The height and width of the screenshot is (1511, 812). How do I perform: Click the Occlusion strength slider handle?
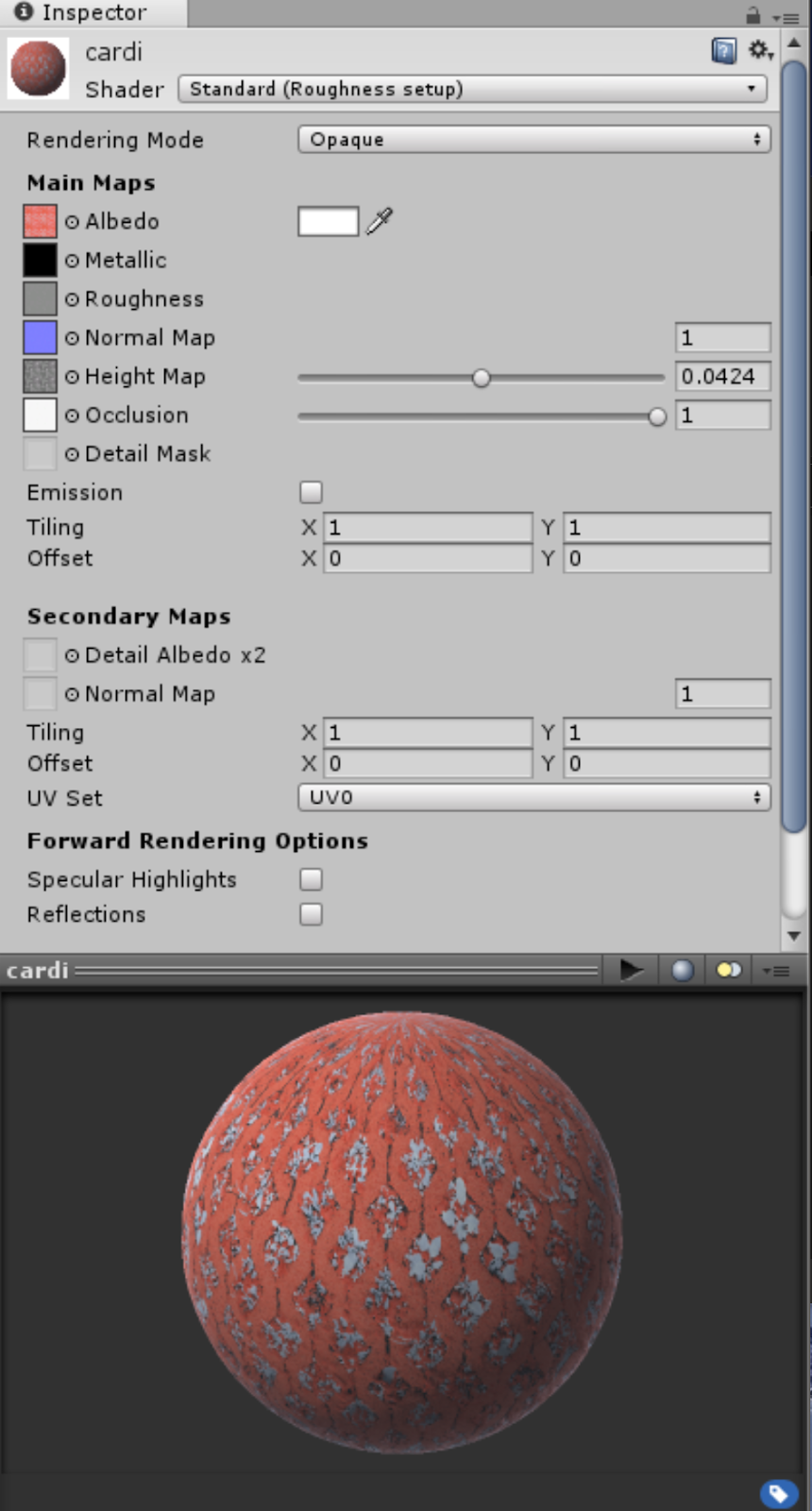pos(657,416)
